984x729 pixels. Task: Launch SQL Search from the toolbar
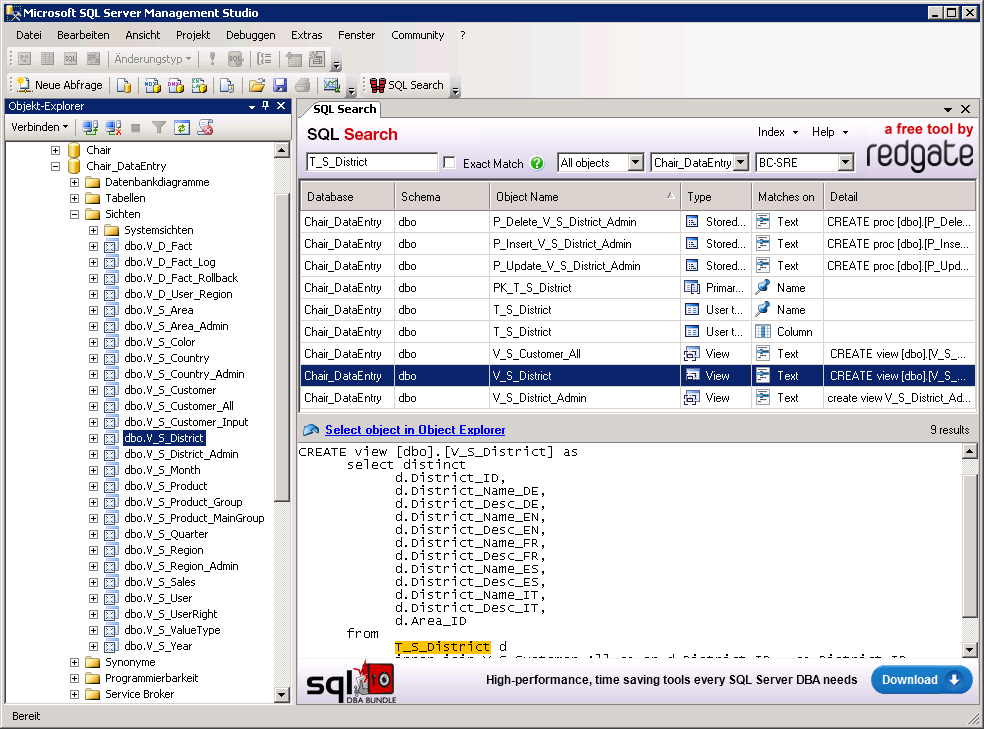tap(407, 85)
